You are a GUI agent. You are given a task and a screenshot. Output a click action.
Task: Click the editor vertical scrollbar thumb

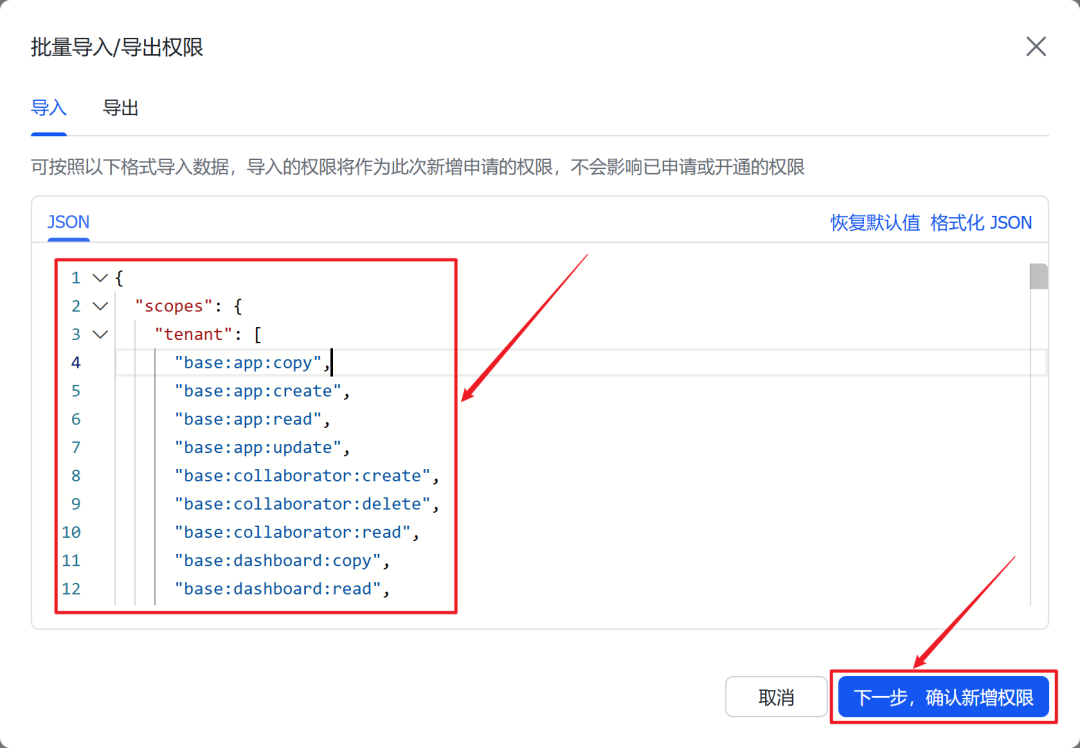[1039, 276]
